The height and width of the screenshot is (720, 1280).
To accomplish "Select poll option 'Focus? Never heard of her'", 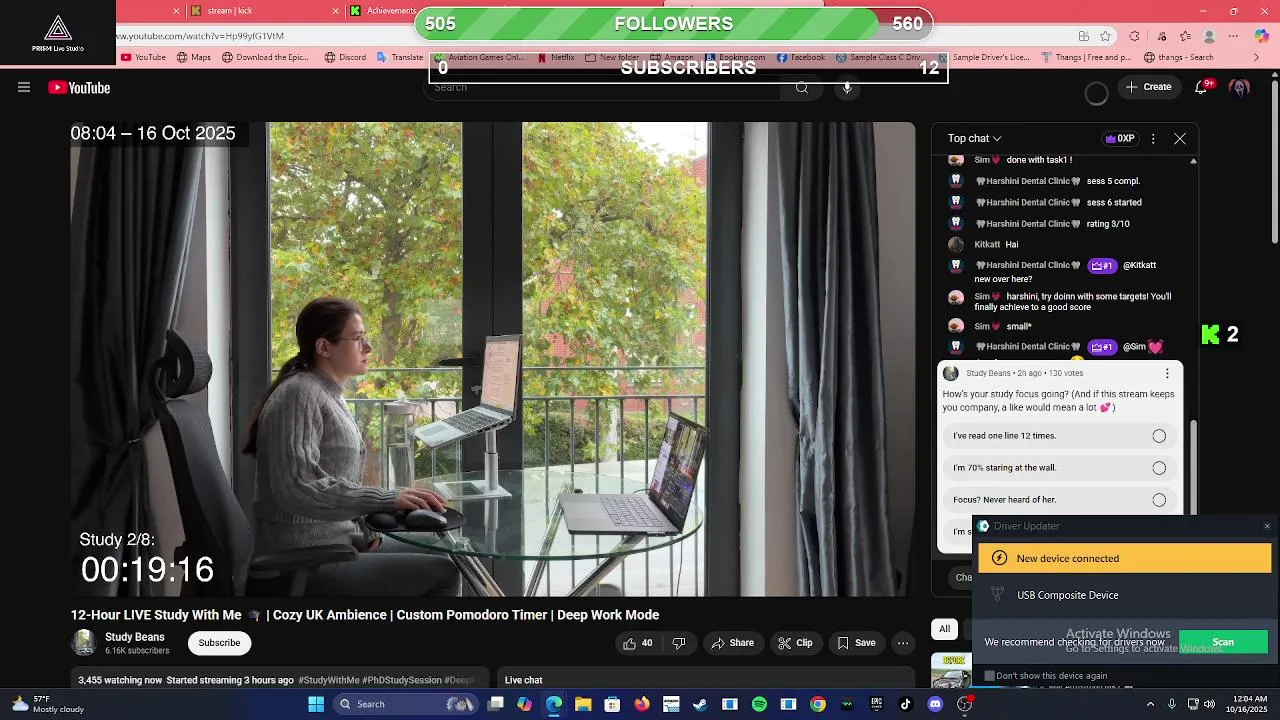I will pyautogui.click(x=1059, y=500).
